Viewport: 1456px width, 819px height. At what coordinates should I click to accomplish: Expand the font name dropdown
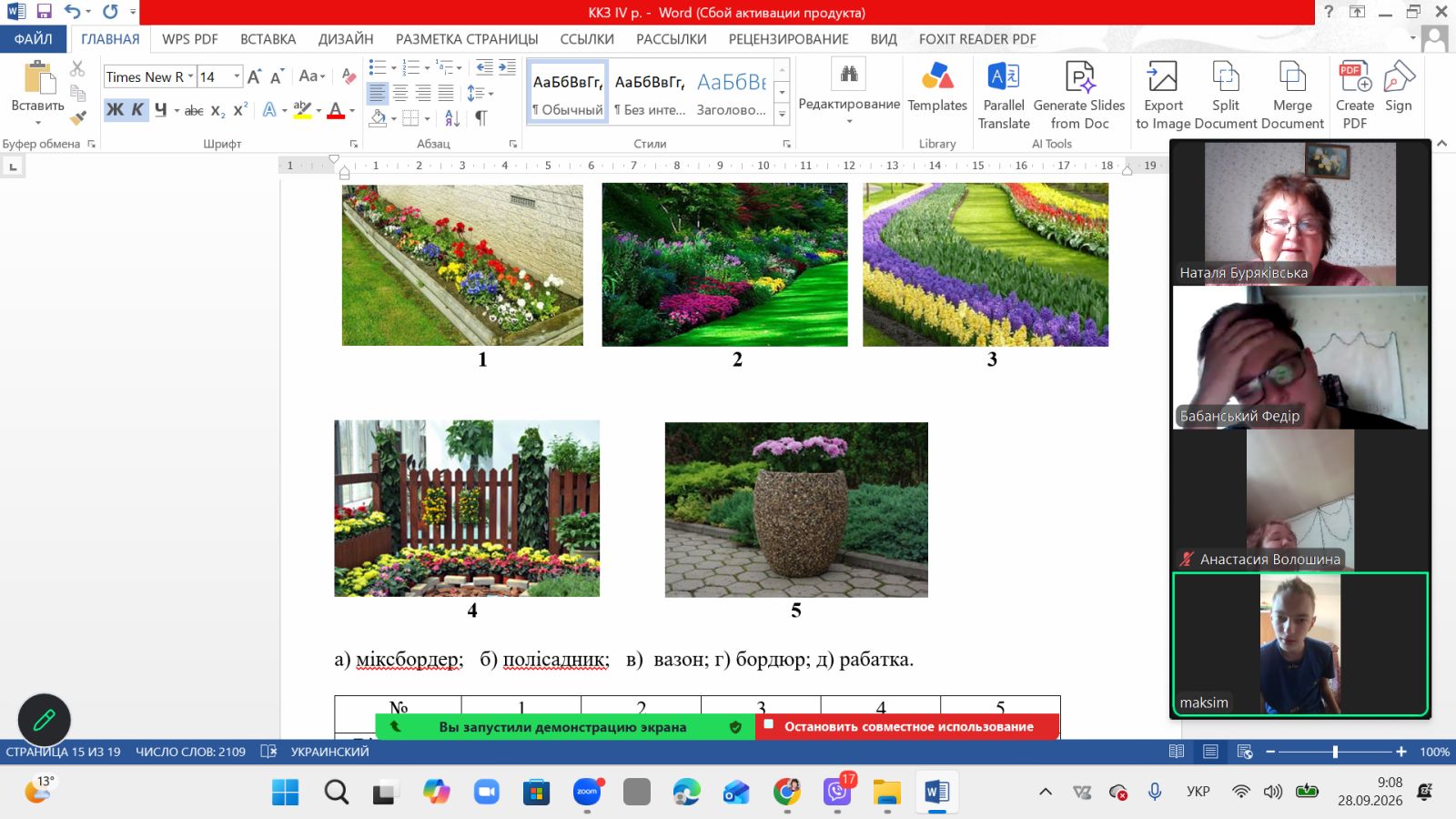point(191,76)
